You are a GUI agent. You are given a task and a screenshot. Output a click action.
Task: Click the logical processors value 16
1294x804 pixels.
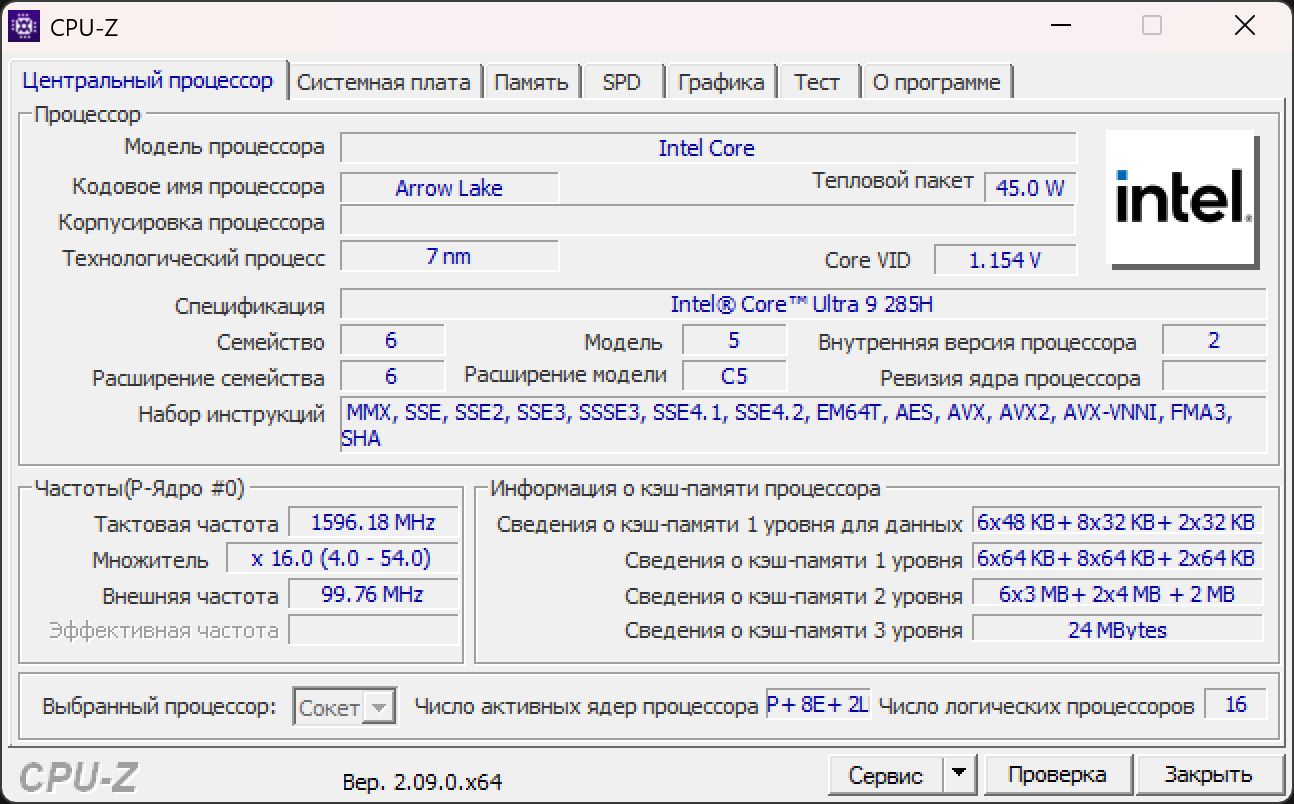1236,704
